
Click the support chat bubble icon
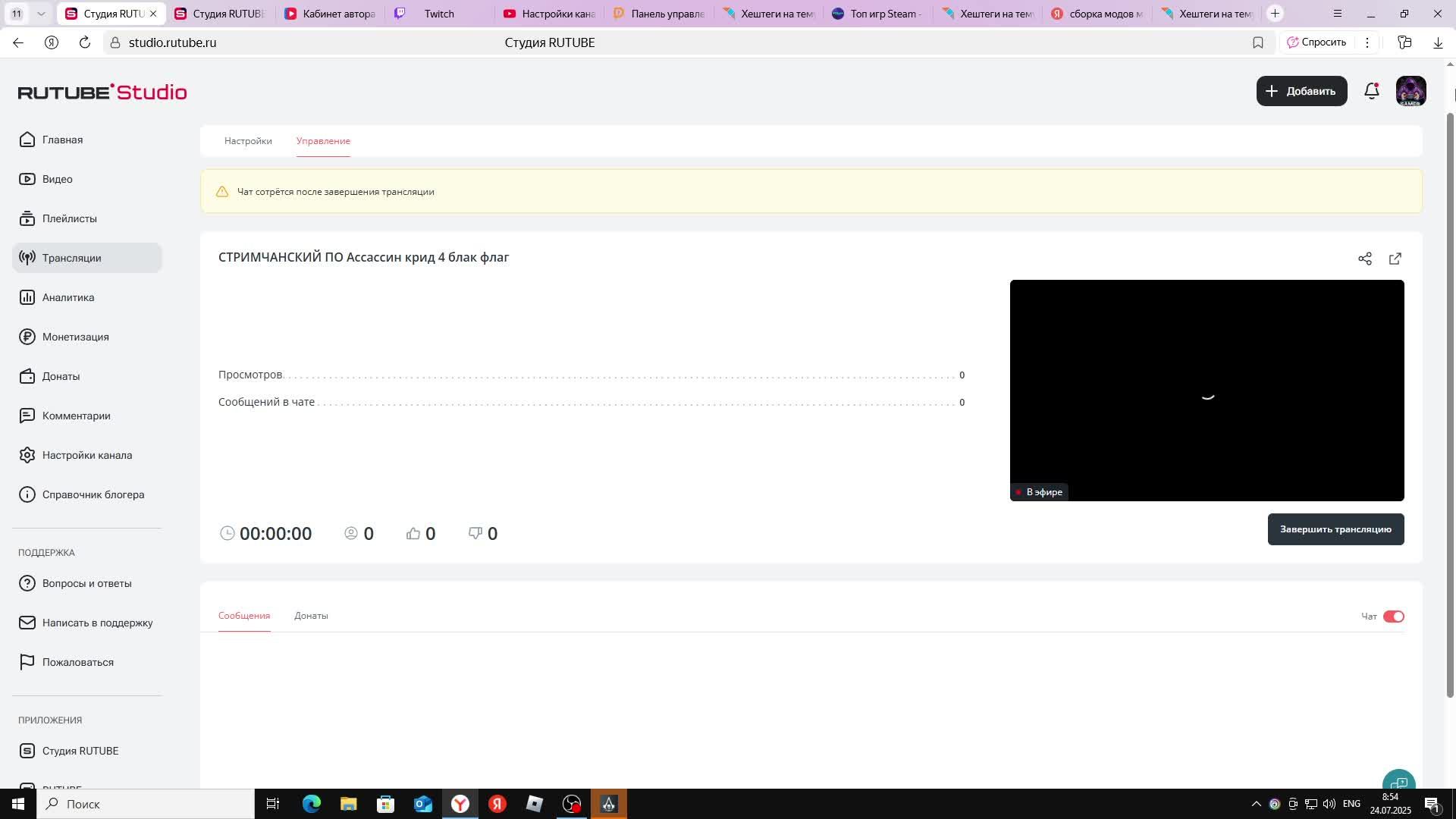(1398, 781)
